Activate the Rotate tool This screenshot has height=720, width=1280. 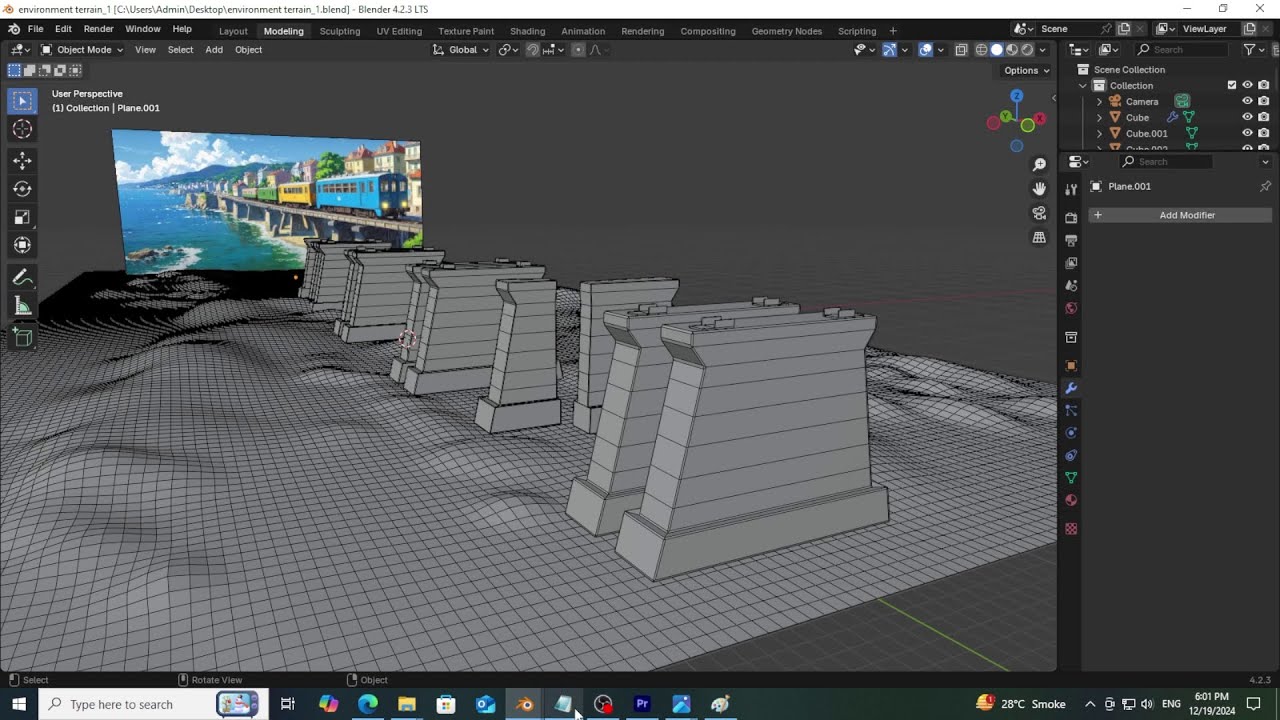pos(22,189)
